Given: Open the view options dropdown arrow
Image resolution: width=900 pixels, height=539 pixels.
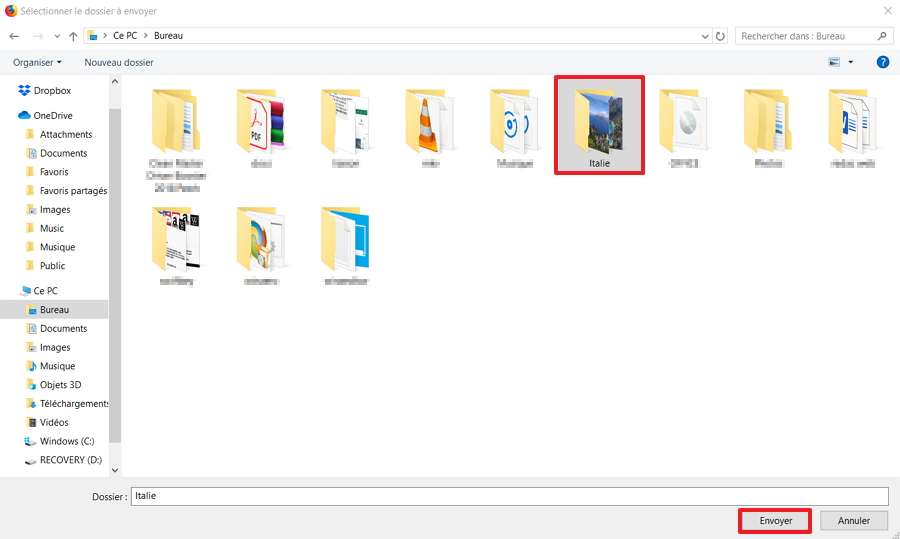Looking at the screenshot, I should click(x=851, y=62).
